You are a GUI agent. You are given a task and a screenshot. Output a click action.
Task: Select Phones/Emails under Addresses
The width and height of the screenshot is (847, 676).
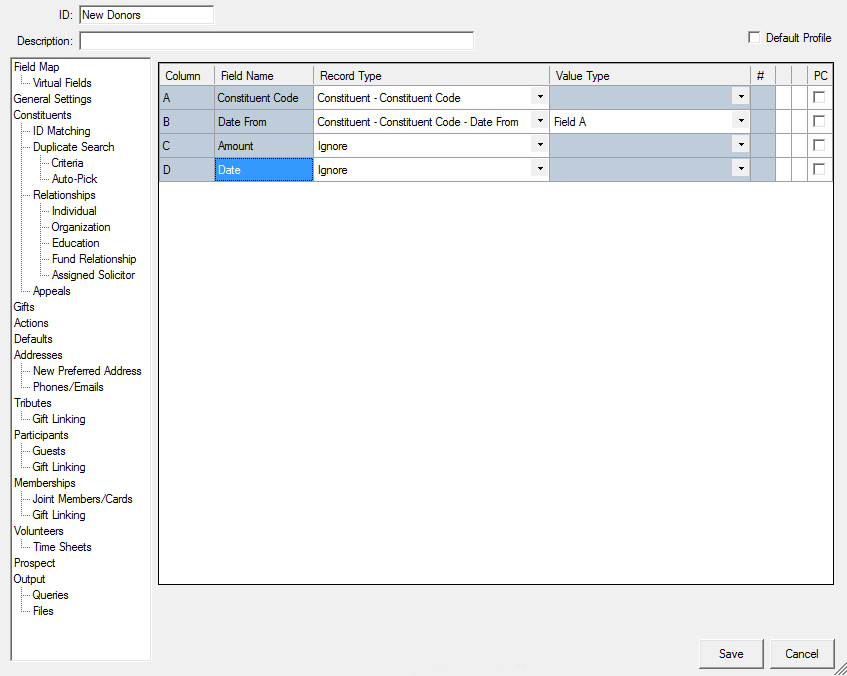(x=68, y=387)
